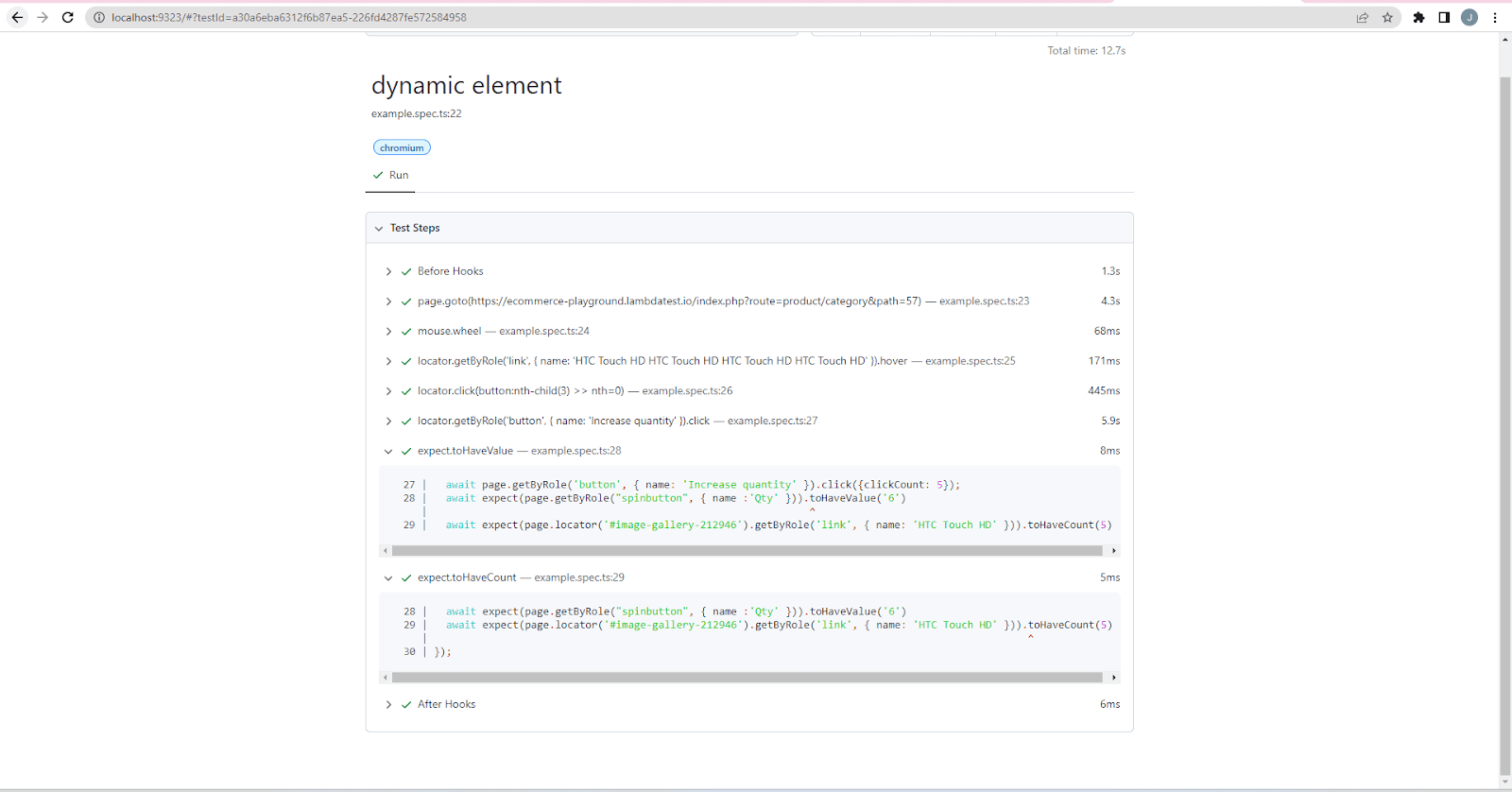Select the Run tab
The width and height of the screenshot is (1512, 792).
(390, 175)
